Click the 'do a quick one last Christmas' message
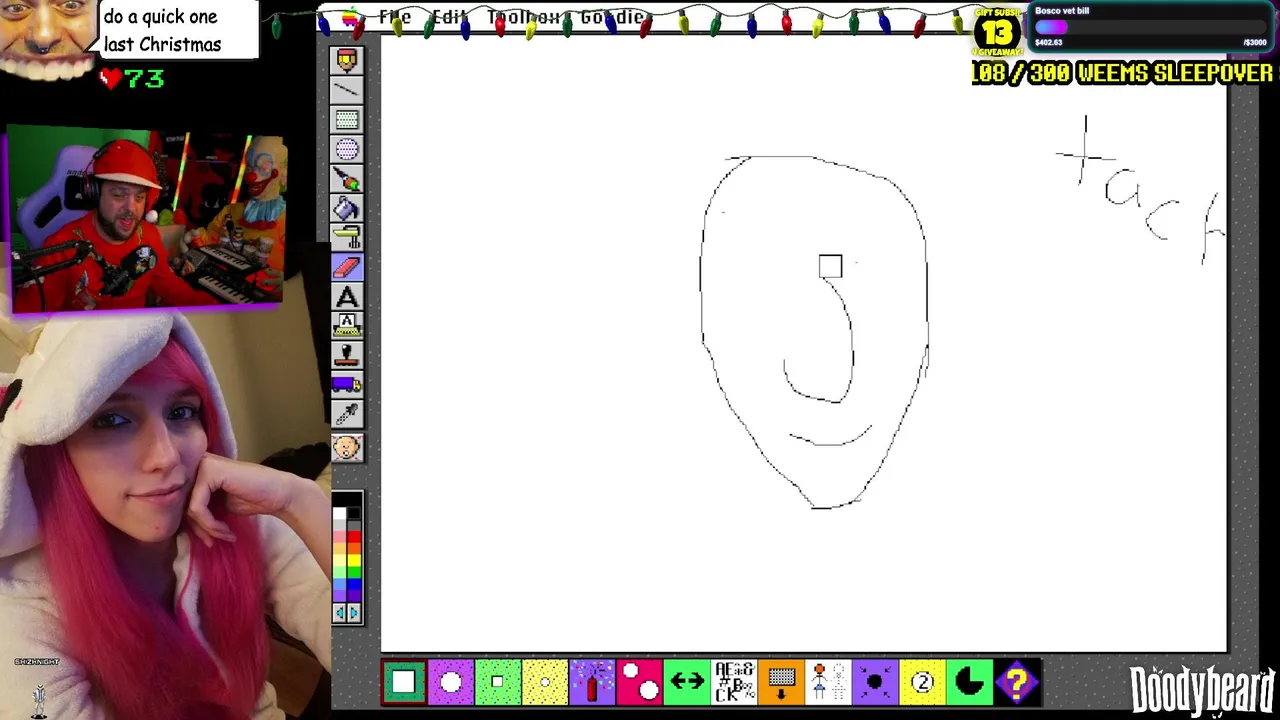The width and height of the screenshot is (1280, 720). point(162,31)
